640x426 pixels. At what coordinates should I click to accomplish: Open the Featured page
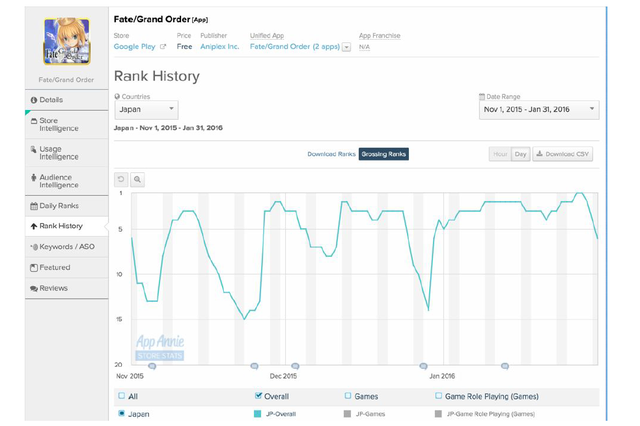(x=67, y=268)
